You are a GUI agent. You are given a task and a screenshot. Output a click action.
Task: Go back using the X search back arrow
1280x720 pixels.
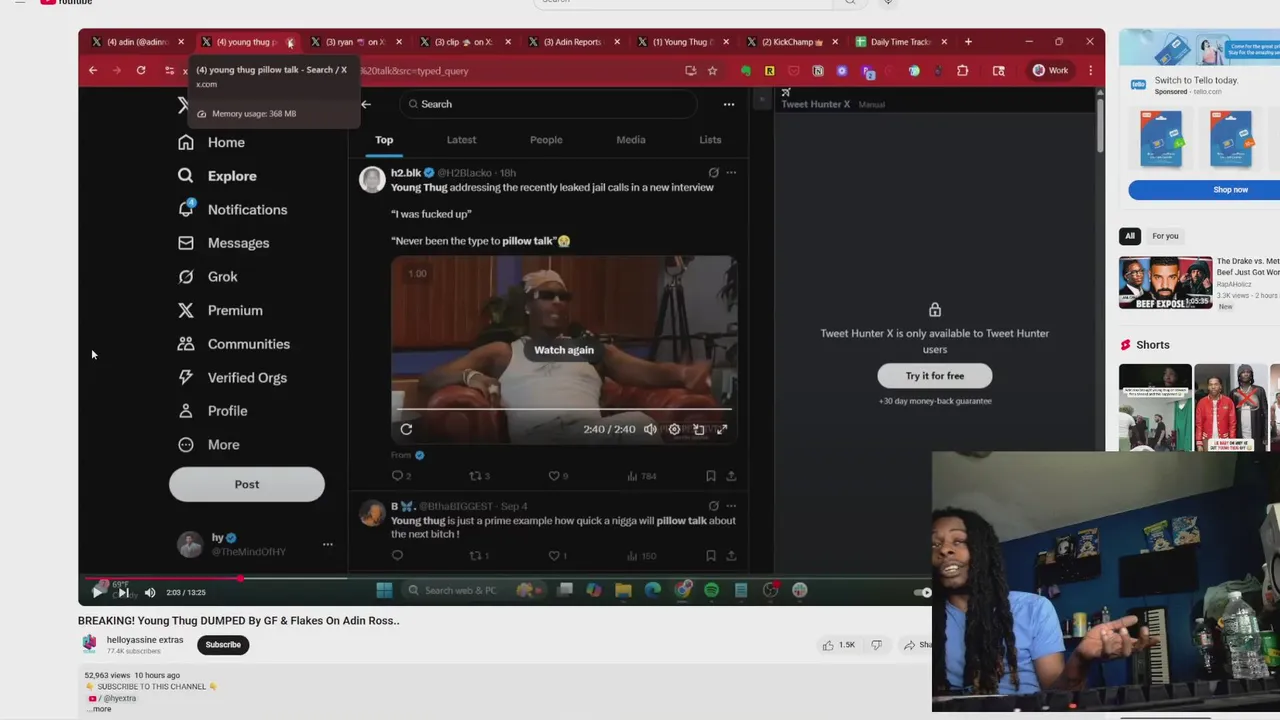point(366,104)
